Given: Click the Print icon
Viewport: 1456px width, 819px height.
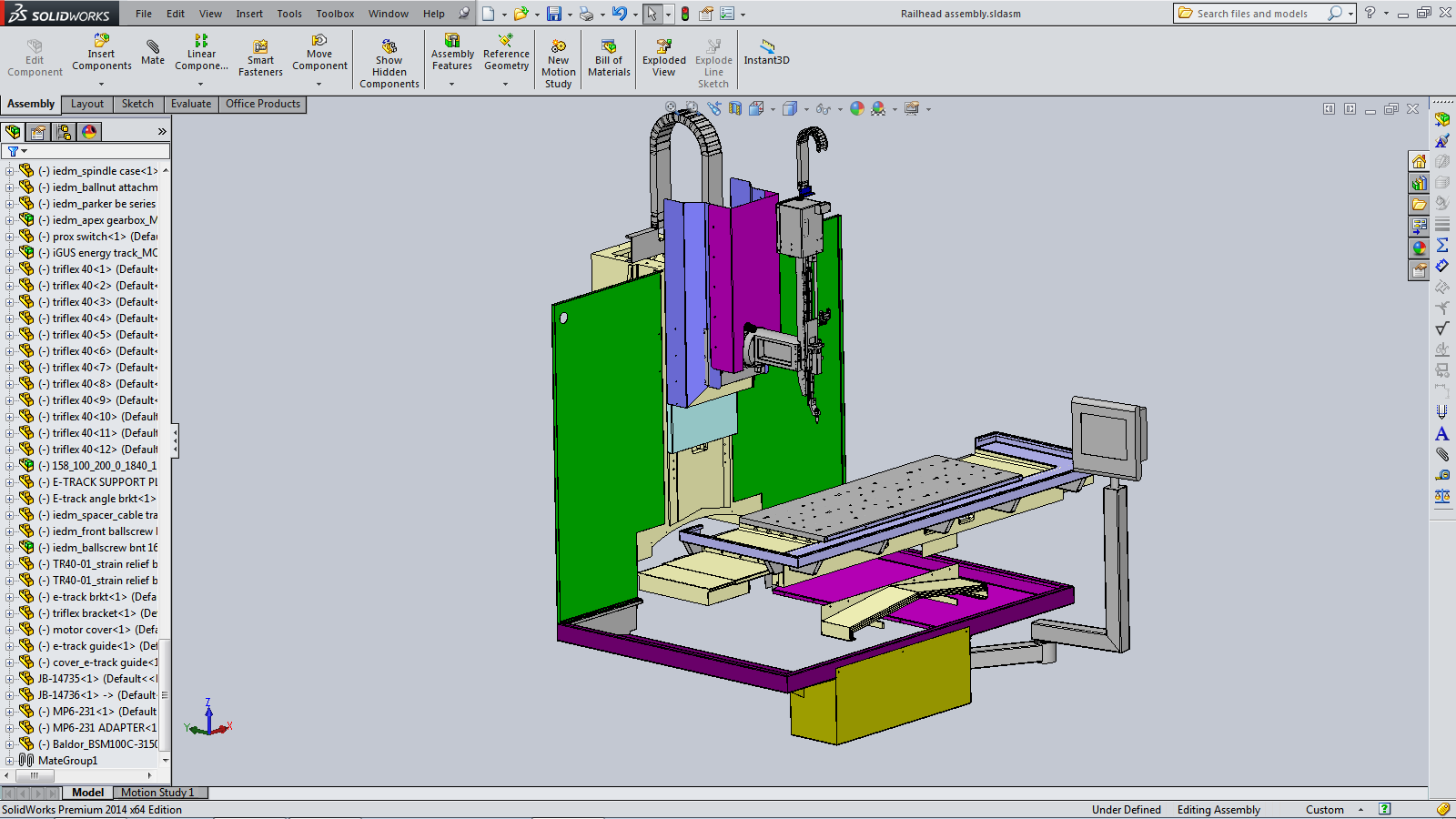Looking at the screenshot, I should click(587, 14).
